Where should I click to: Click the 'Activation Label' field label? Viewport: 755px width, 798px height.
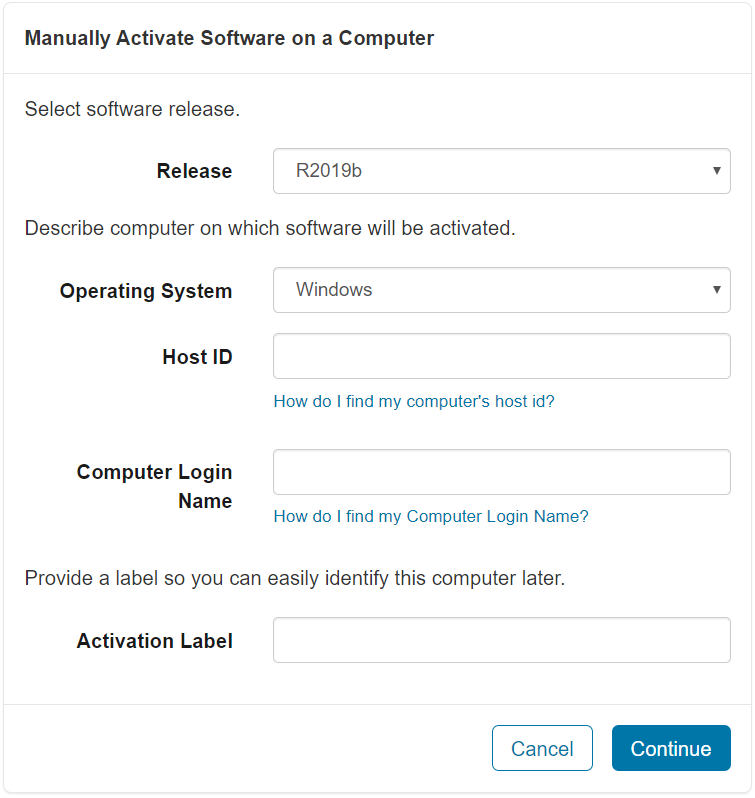coord(155,641)
